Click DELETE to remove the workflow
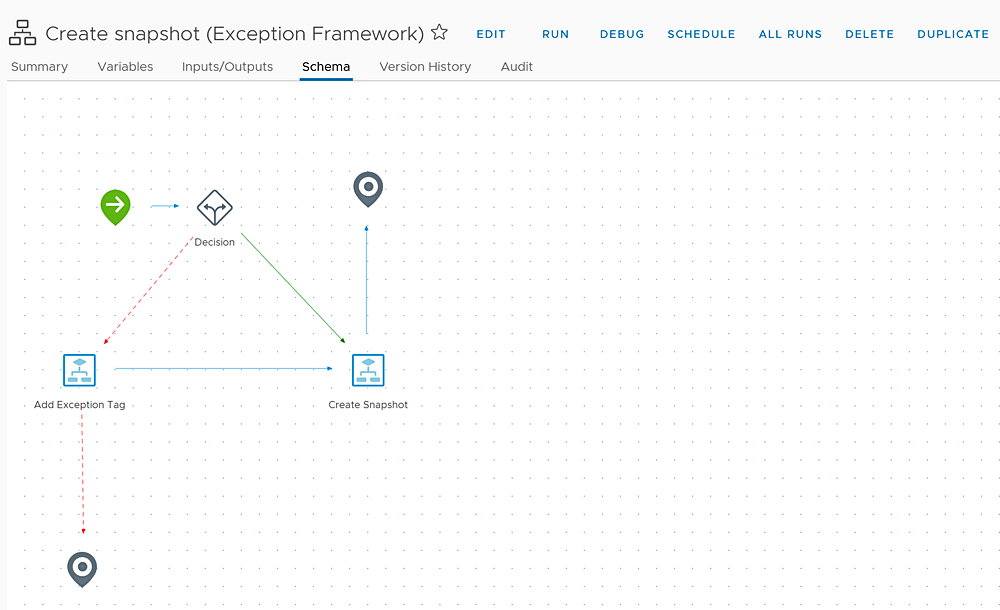 point(869,34)
